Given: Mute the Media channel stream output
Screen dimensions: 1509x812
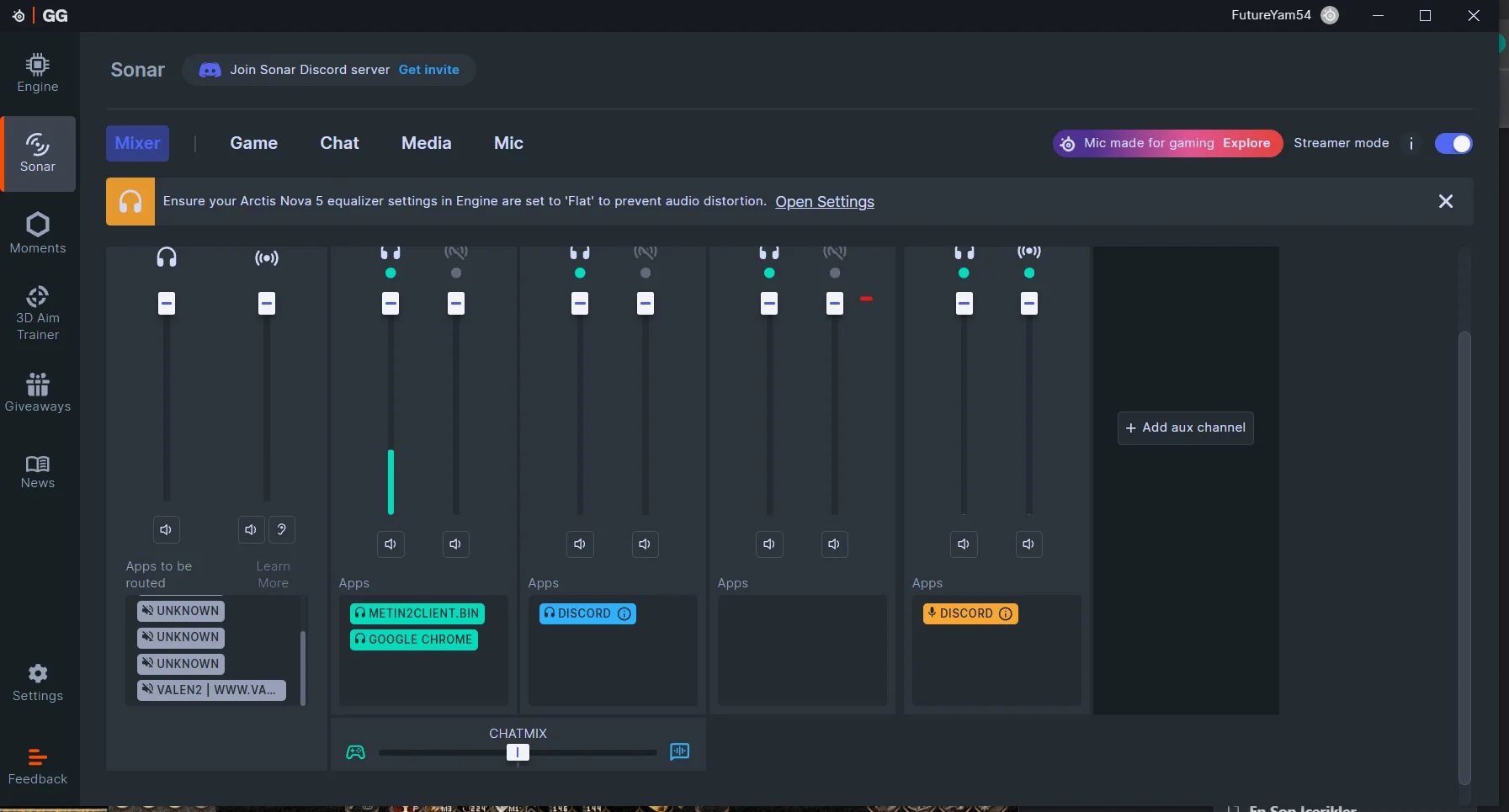Looking at the screenshot, I should coord(834,544).
